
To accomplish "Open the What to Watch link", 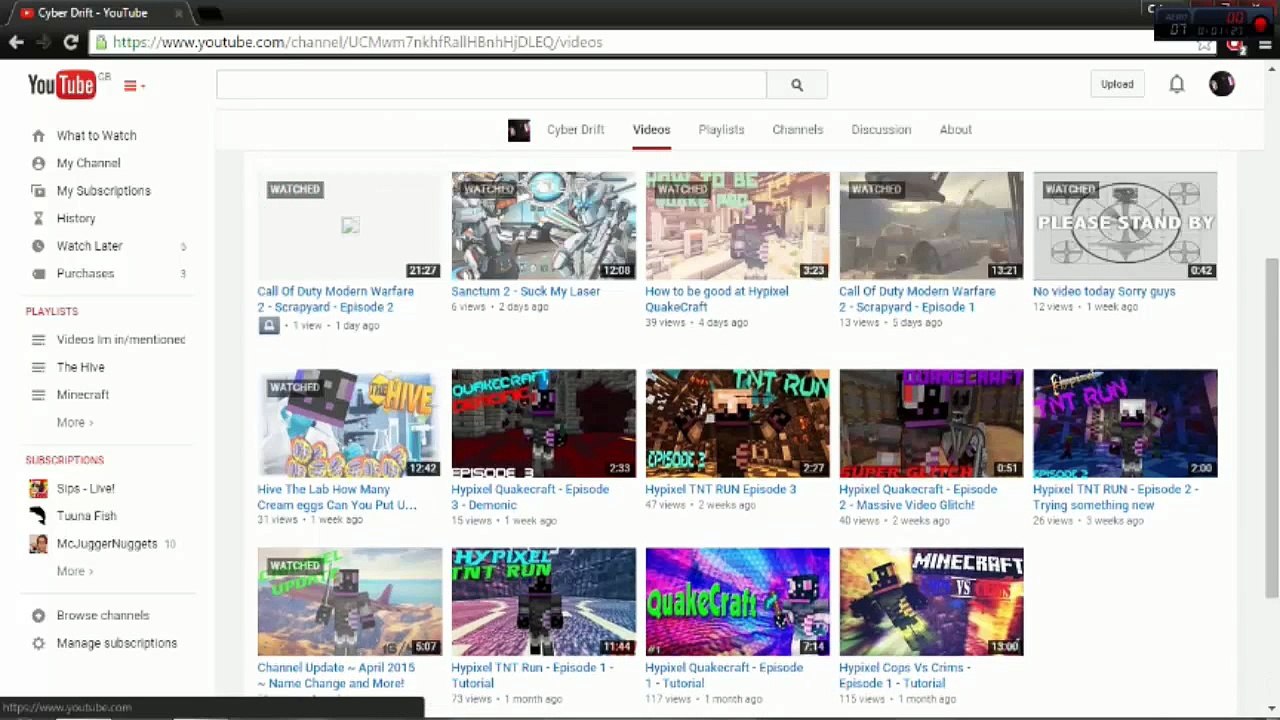I will pos(96,136).
